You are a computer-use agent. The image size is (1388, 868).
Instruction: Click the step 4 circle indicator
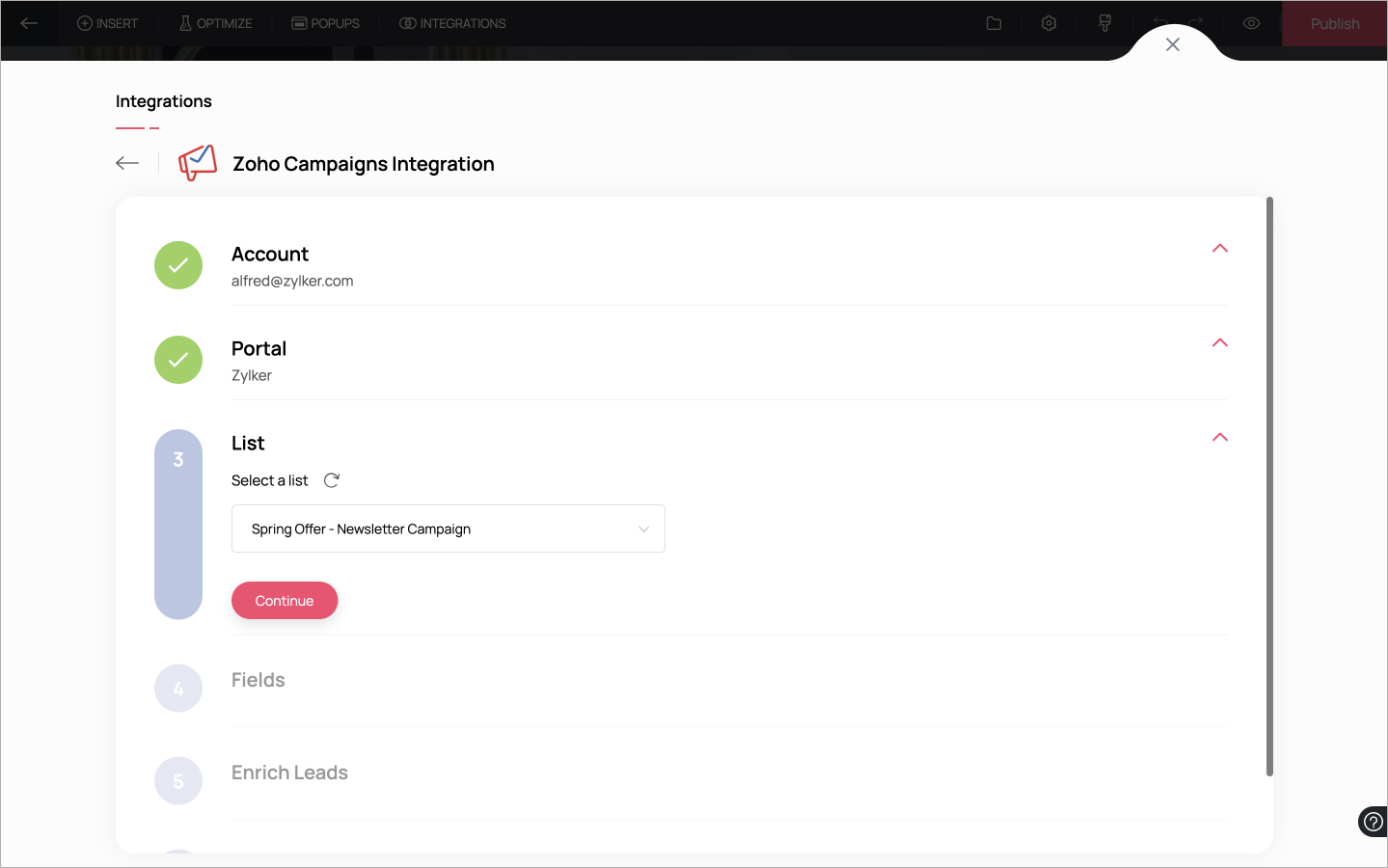tap(178, 689)
